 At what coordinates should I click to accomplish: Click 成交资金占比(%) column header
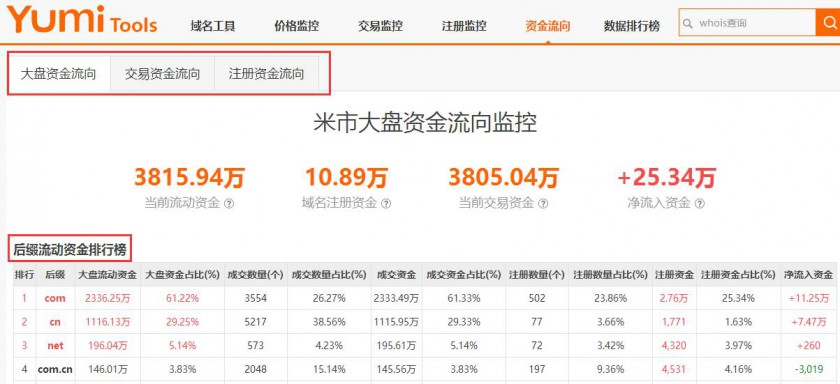[463, 275]
